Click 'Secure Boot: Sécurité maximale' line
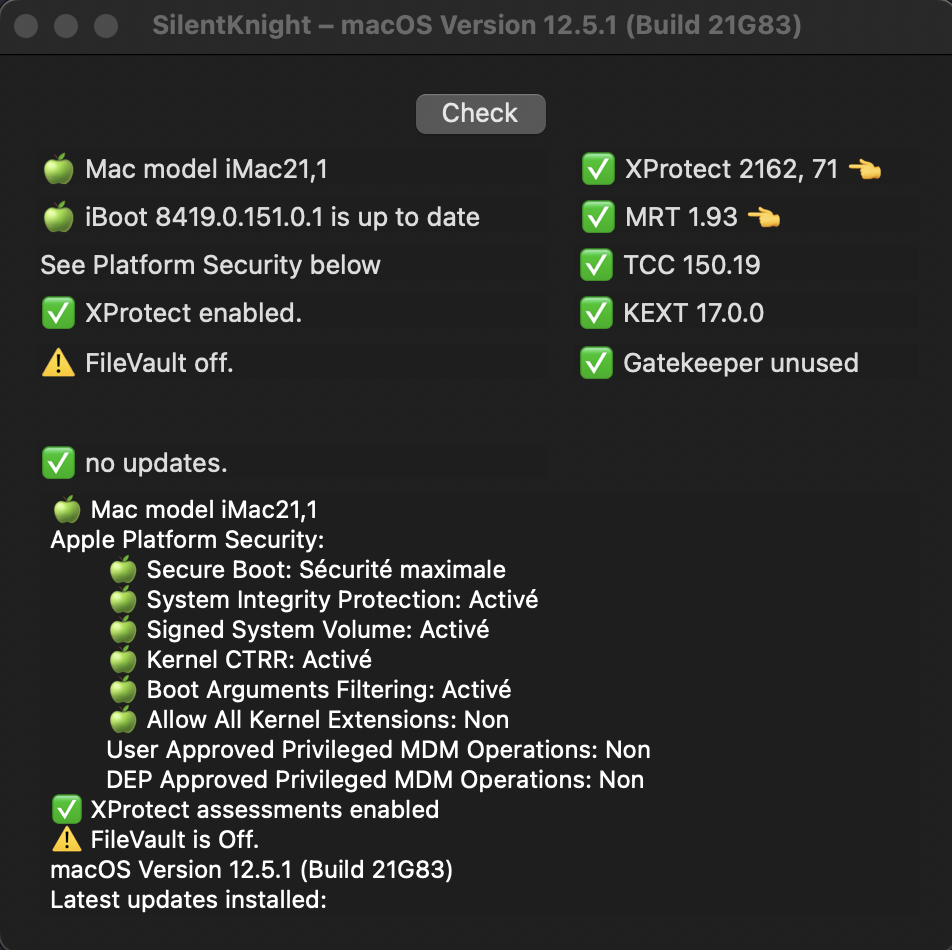Image resolution: width=952 pixels, height=950 pixels. [326, 569]
